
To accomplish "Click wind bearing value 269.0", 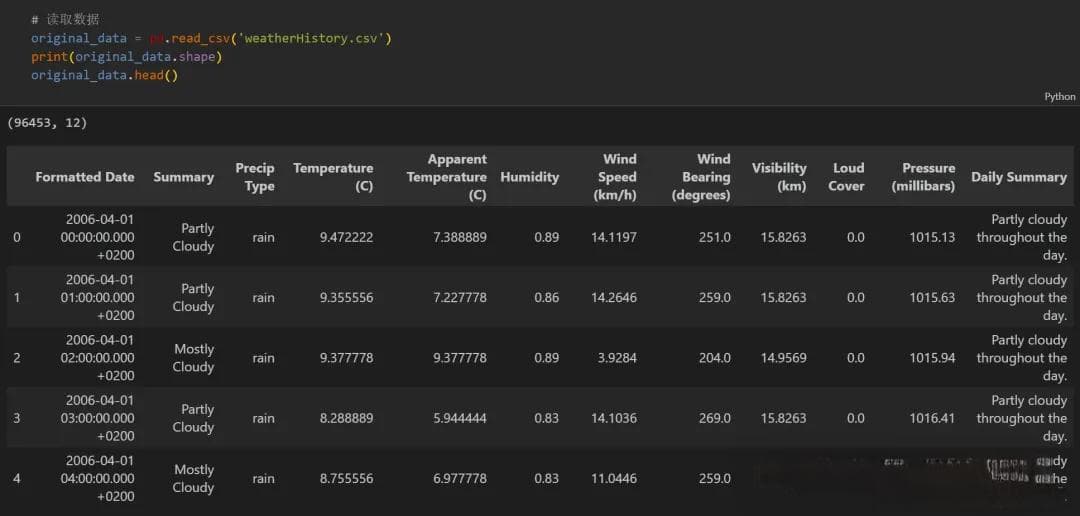I will point(714,418).
